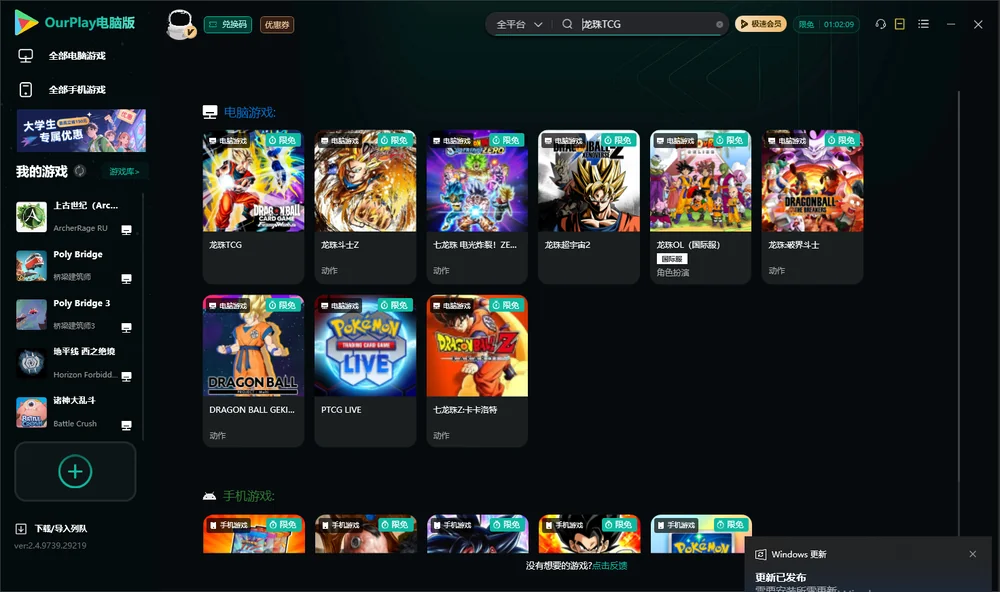This screenshot has height=592, width=1000.
Task: Select 全部手机游戏 in sidebar
Action: (77, 90)
